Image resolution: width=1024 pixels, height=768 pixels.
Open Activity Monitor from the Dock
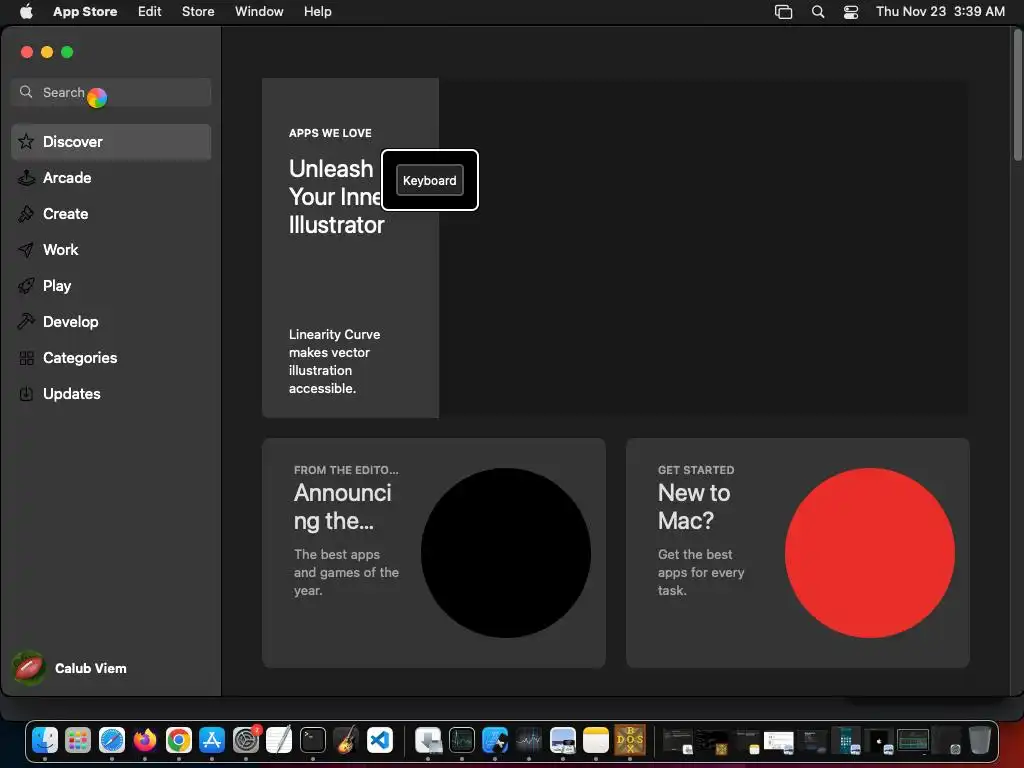(462, 740)
